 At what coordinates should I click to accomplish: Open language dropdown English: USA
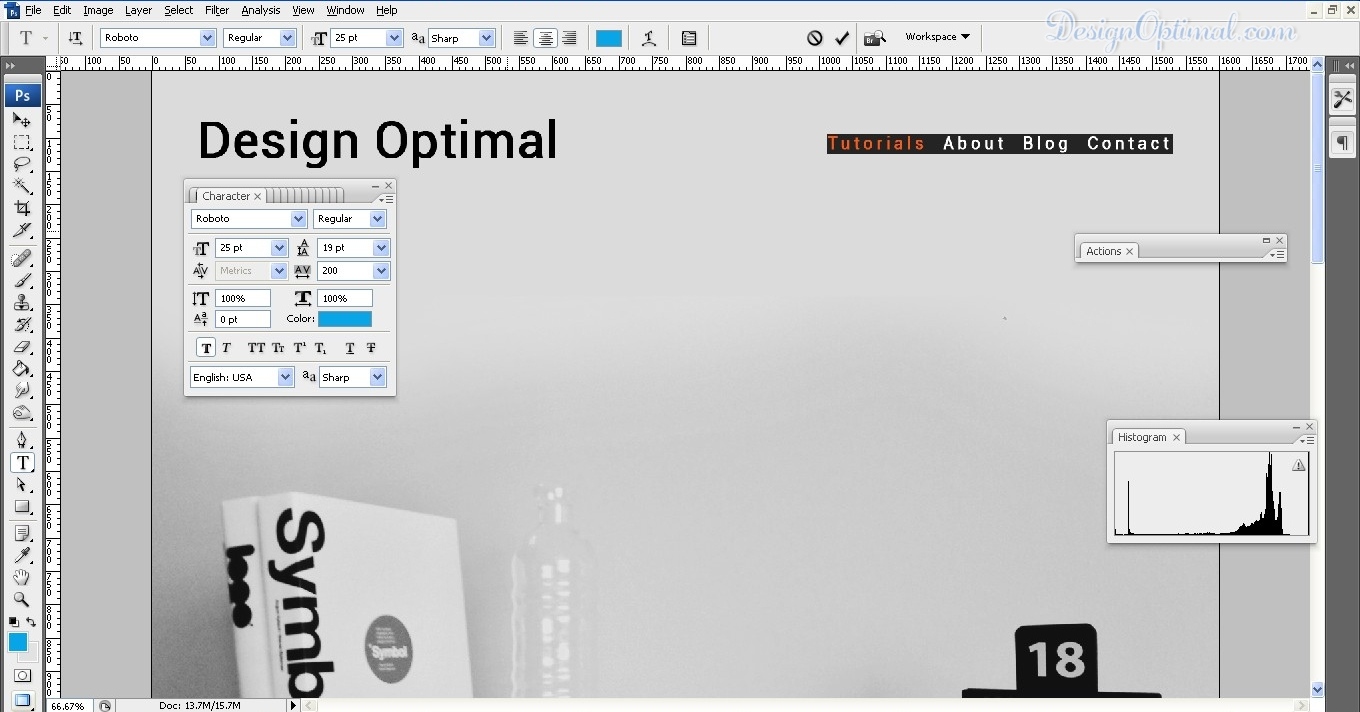point(285,377)
